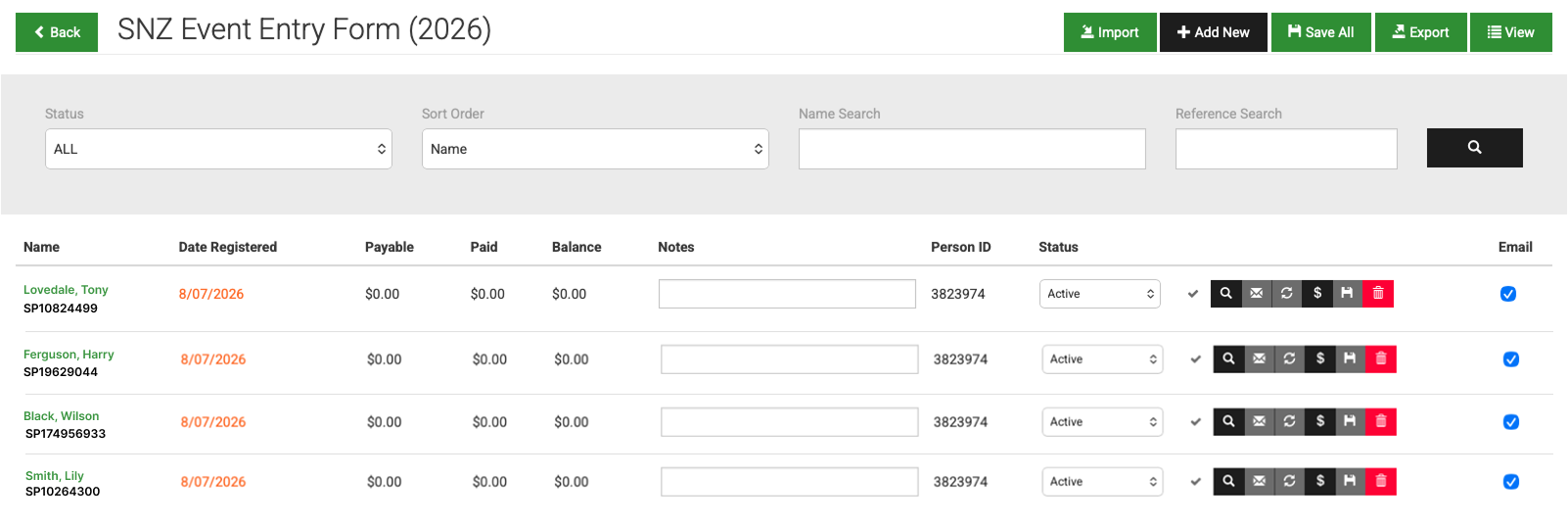Untick Email checkbox for Smith, Lily
Image resolution: width=1568 pixels, height=523 pixels.
click(x=1511, y=482)
